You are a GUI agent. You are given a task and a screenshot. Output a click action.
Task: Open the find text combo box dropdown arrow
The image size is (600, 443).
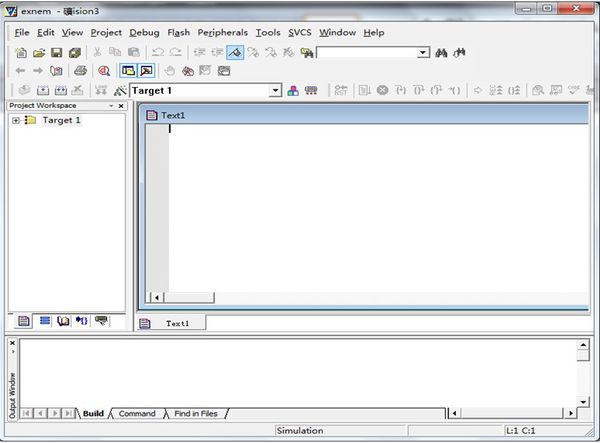[423, 52]
